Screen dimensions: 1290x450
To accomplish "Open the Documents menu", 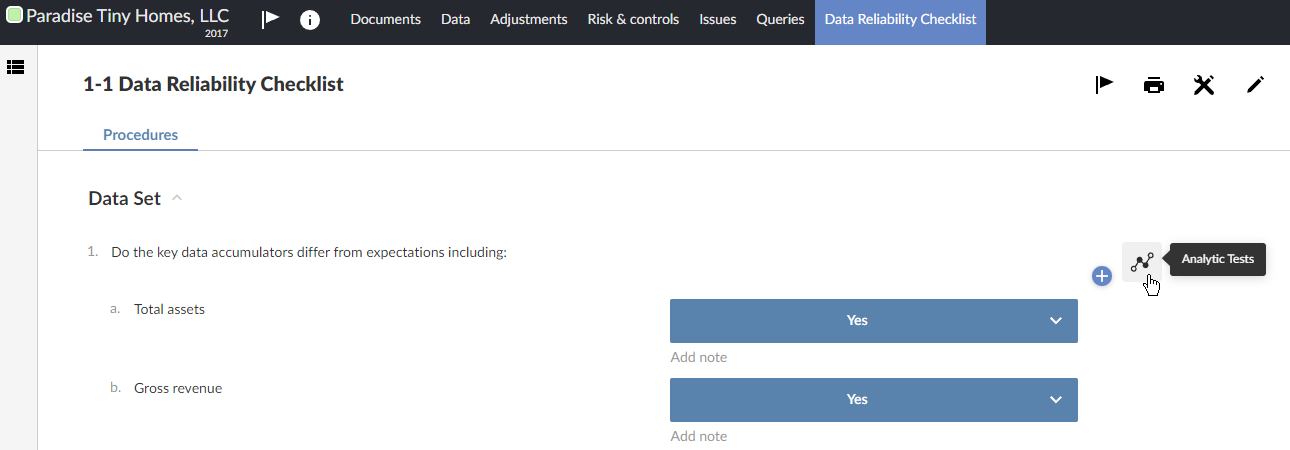I will [x=386, y=19].
